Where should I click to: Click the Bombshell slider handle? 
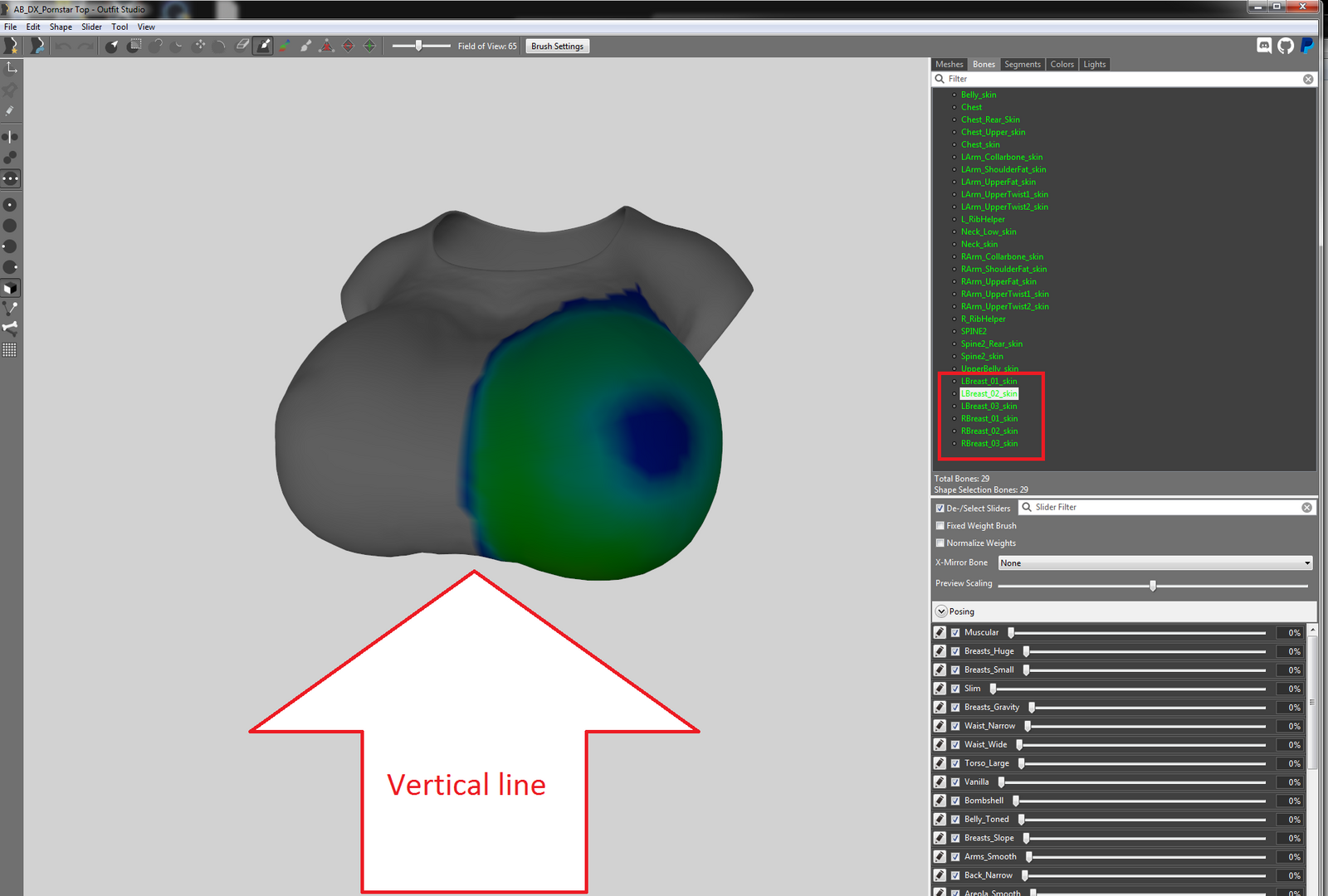click(x=1016, y=801)
